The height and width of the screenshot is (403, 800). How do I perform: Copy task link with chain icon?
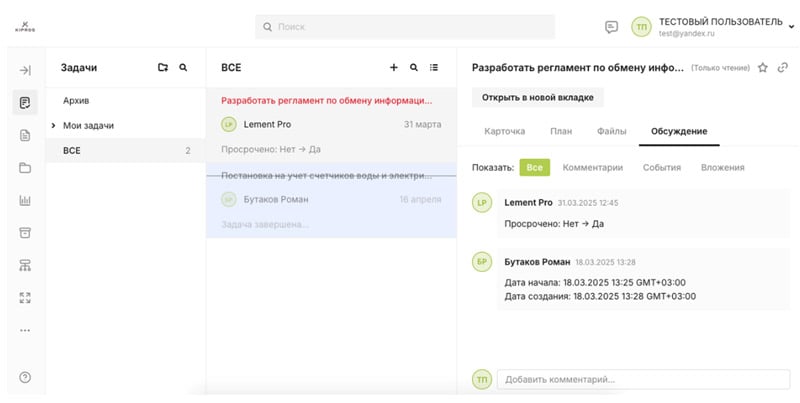coord(783,67)
